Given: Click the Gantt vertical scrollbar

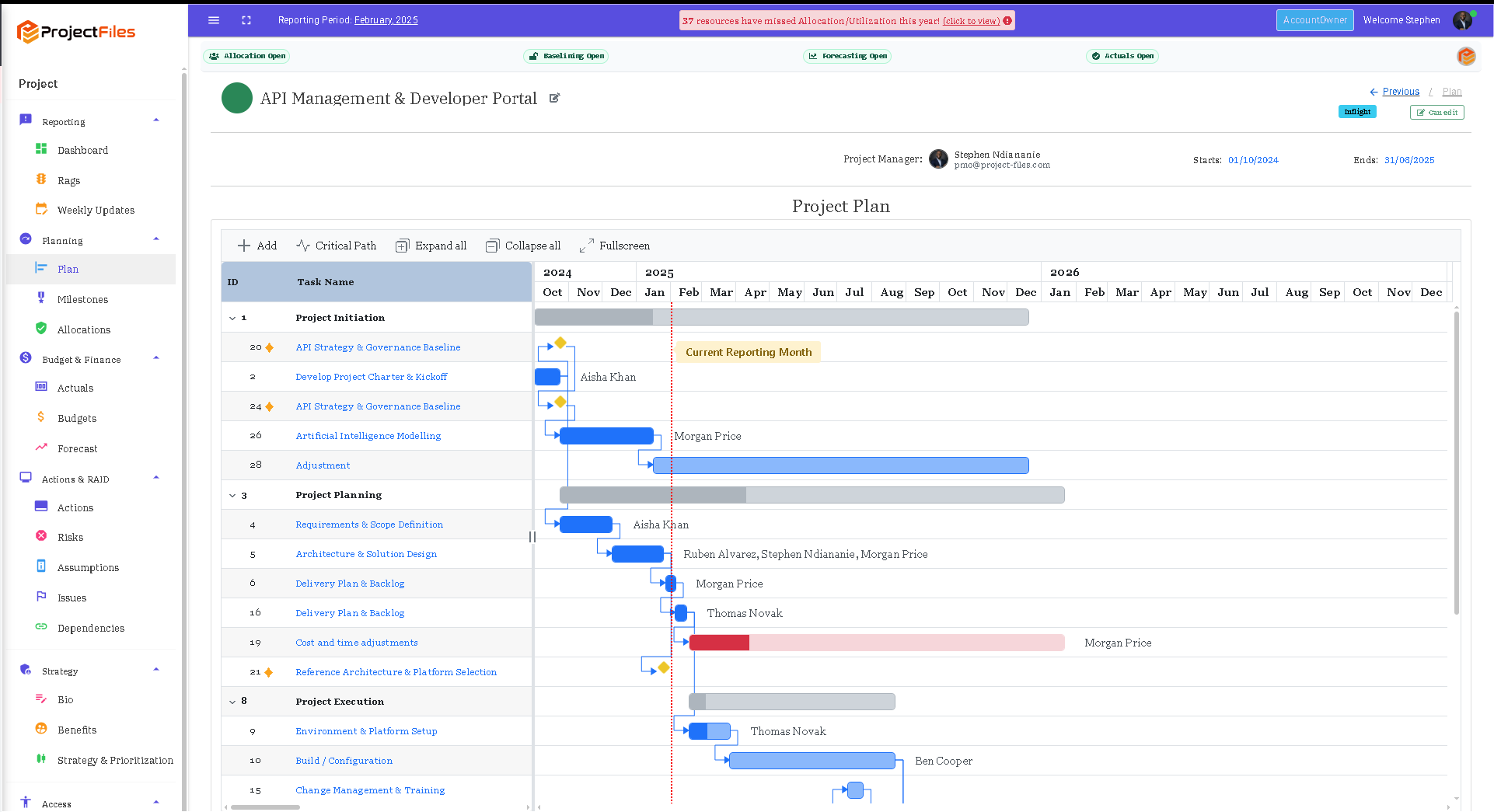Looking at the screenshot, I should [1456, 462].
